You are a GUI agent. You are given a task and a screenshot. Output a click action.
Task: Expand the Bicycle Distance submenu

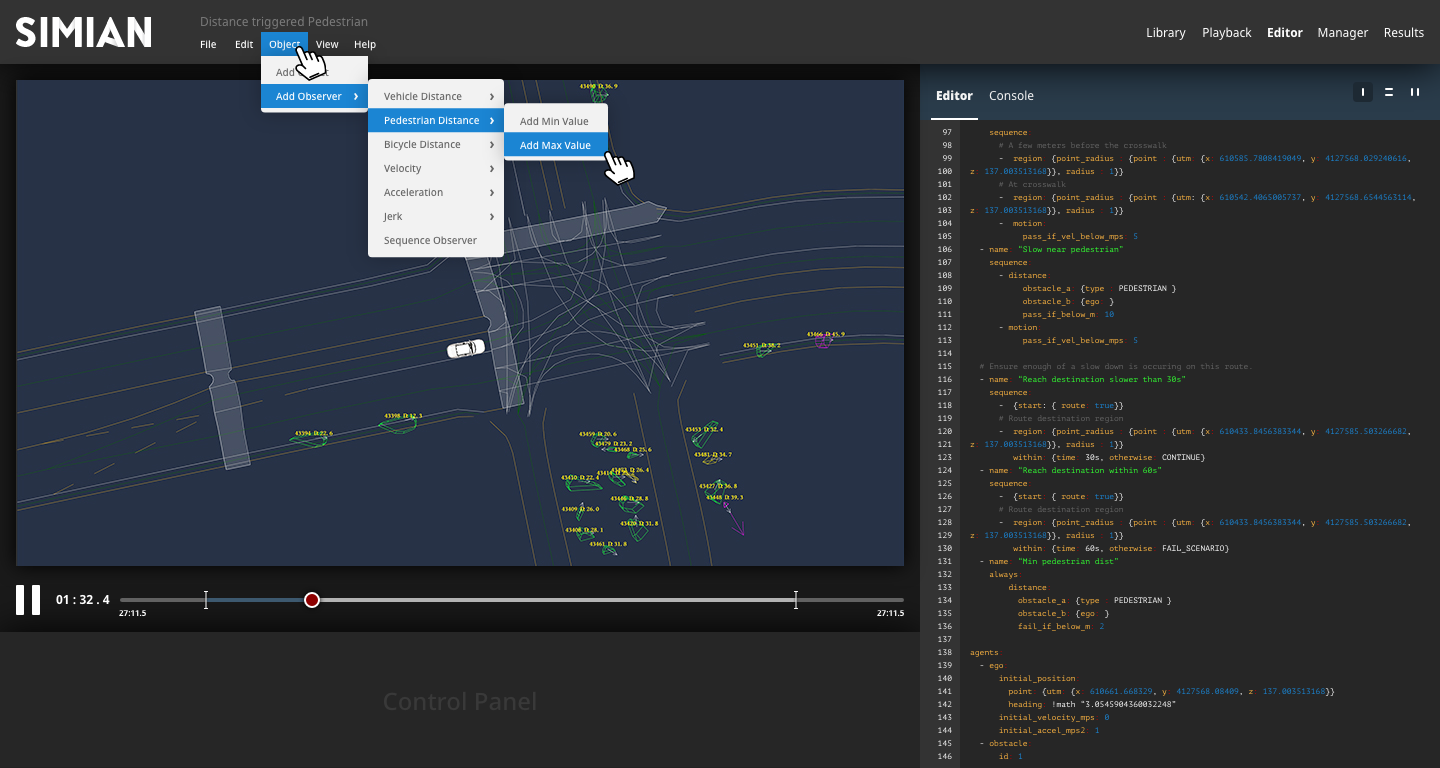pos(436,145)
